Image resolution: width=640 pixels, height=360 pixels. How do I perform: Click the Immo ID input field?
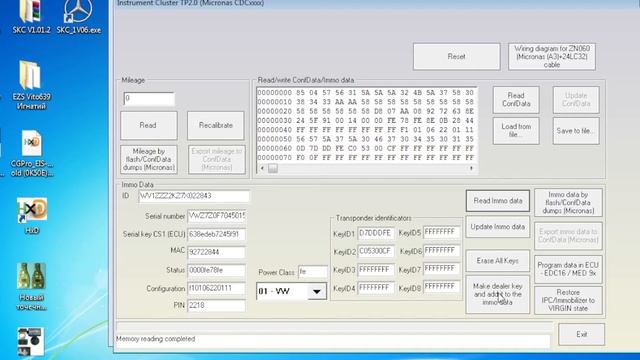click(x=193, y=196)
